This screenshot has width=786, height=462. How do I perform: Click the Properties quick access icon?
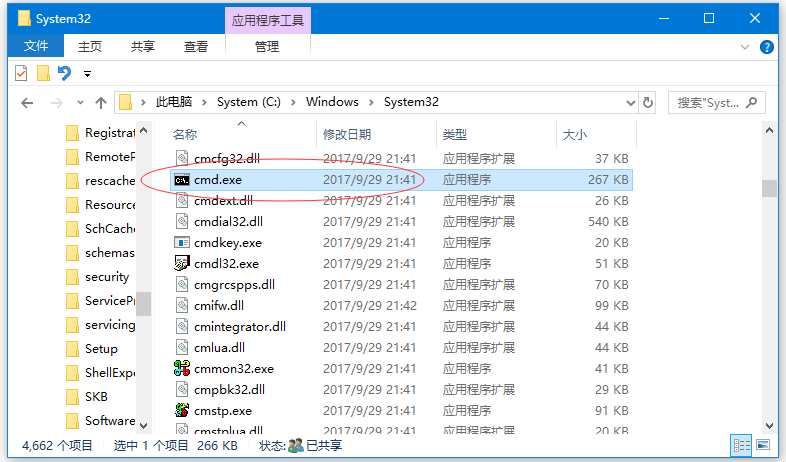[21, 74]
